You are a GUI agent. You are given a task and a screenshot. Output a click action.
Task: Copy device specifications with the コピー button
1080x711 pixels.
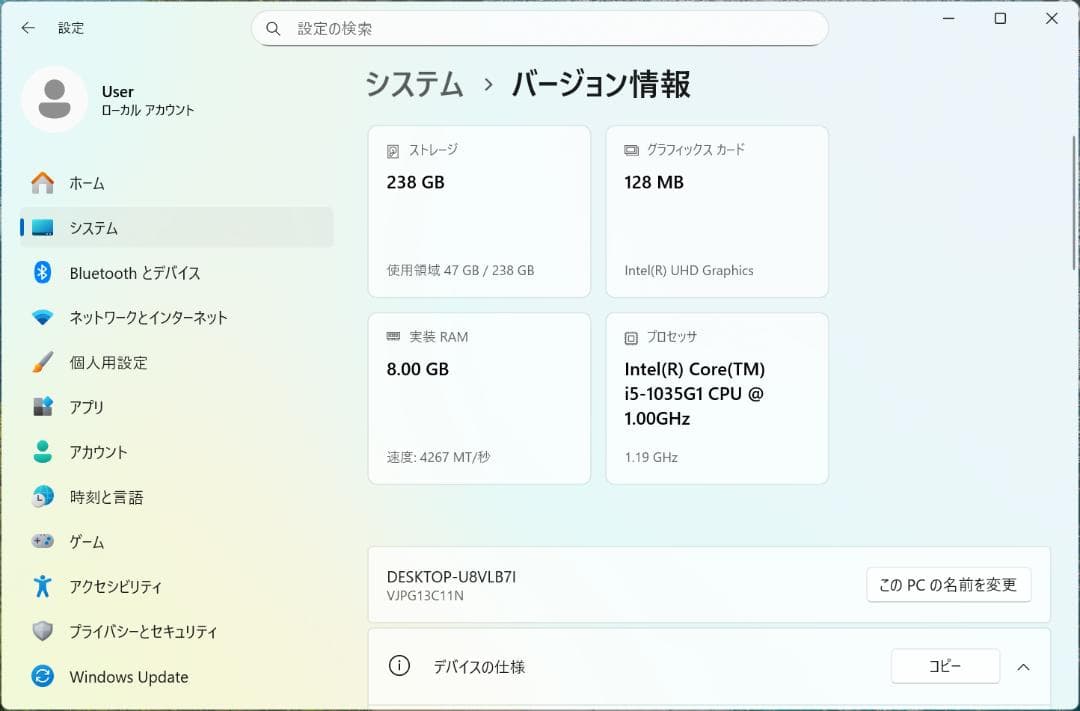point(944,666)
